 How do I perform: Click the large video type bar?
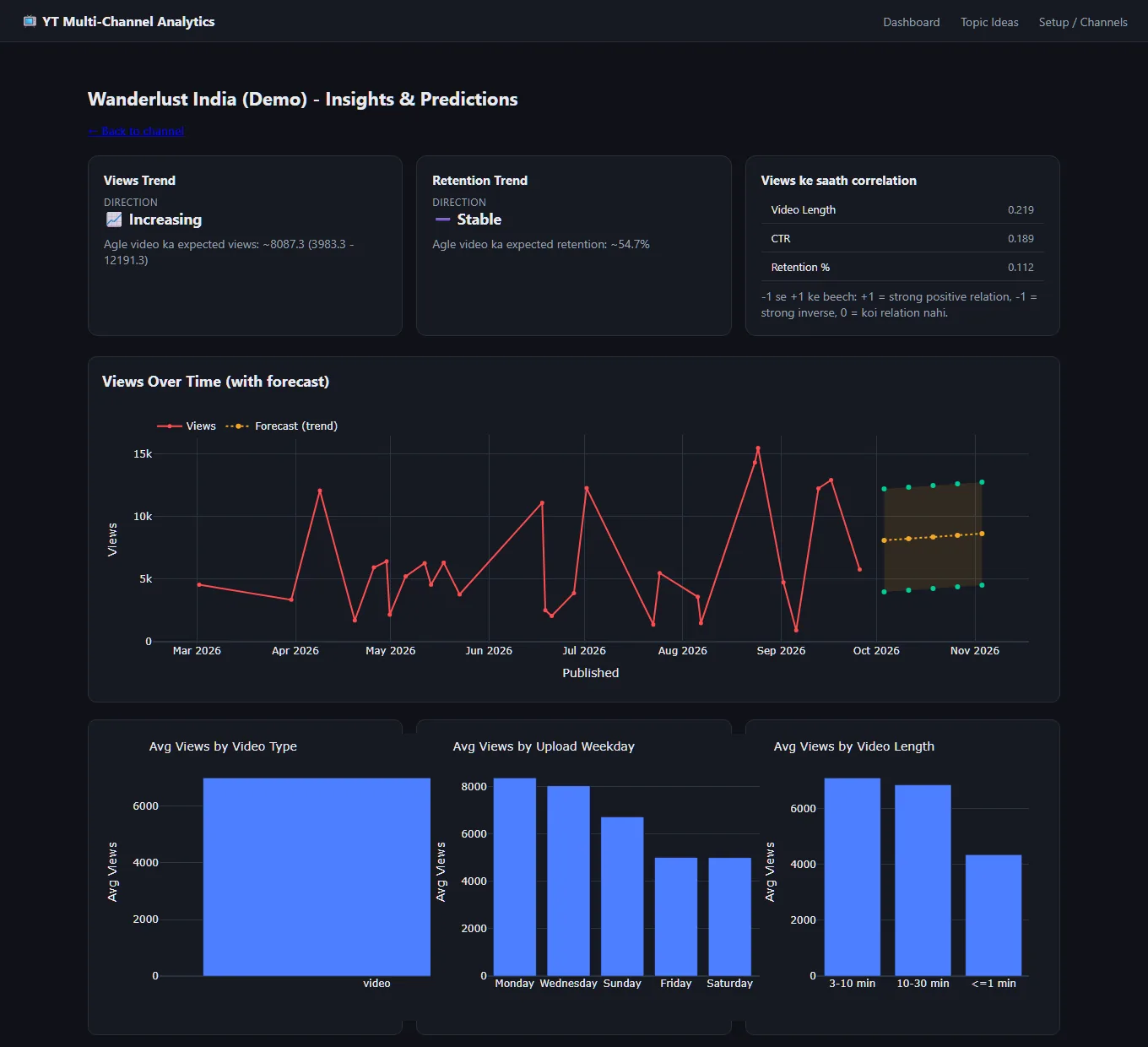click(x=317, y=877)
